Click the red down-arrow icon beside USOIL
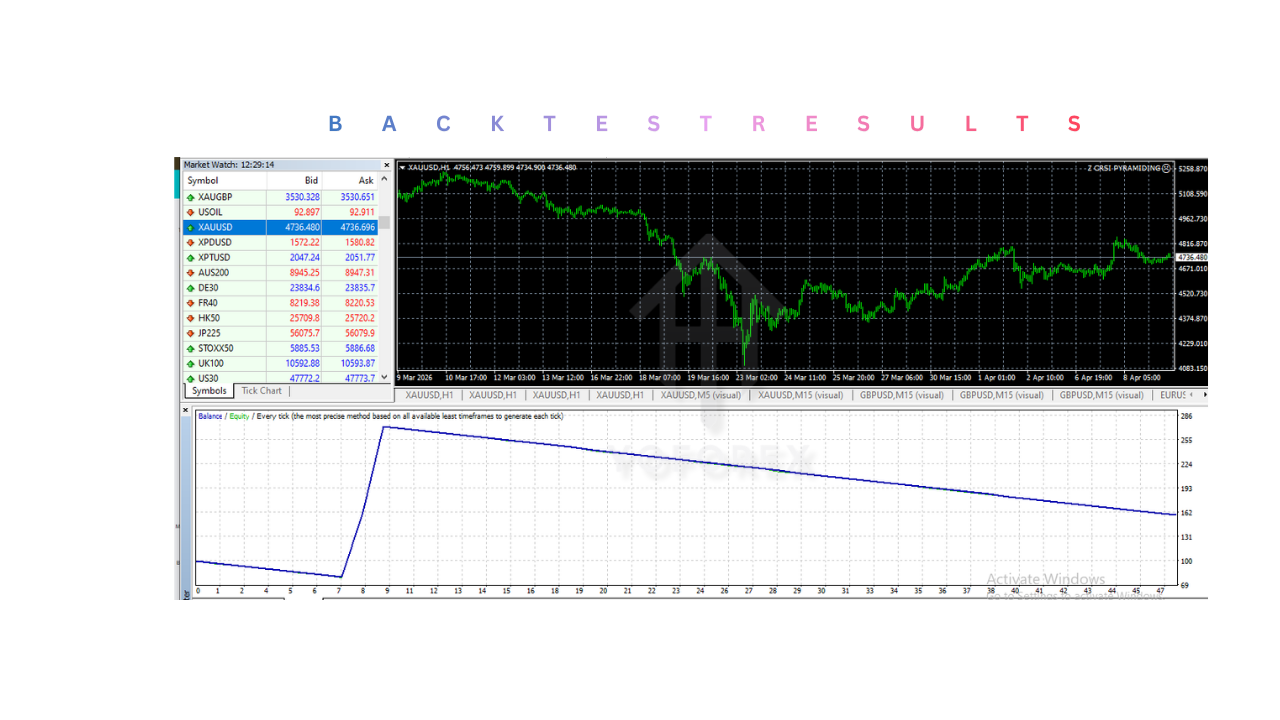 [190, 212]
